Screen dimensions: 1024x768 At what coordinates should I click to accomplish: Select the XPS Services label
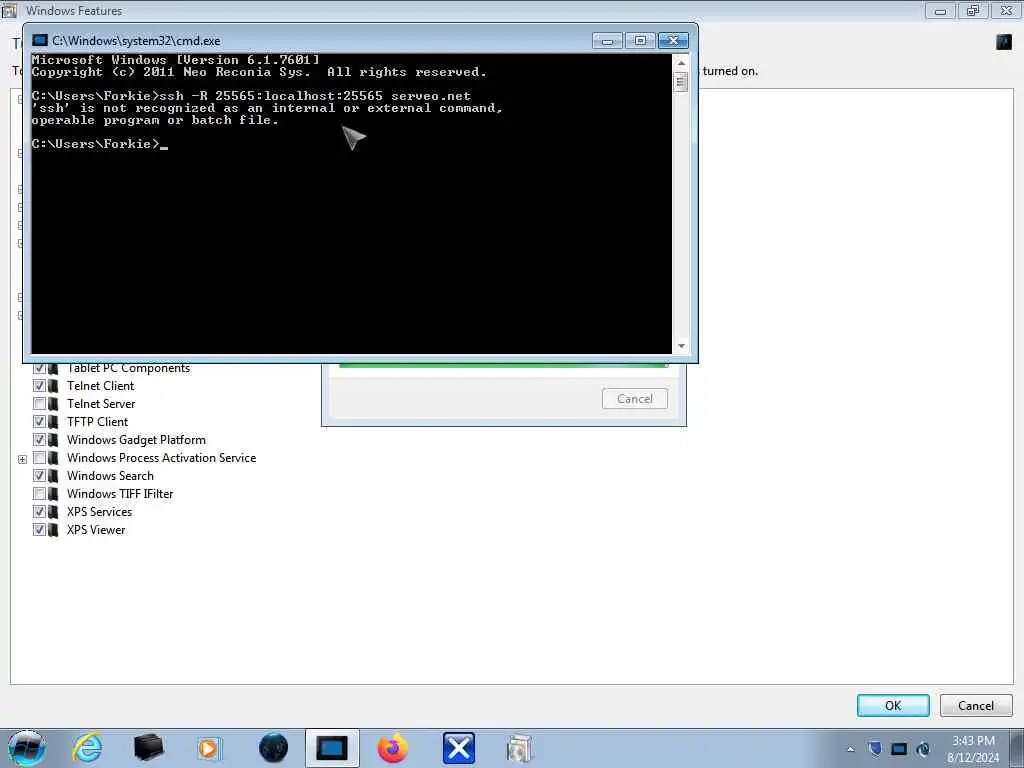click(99, 511)
